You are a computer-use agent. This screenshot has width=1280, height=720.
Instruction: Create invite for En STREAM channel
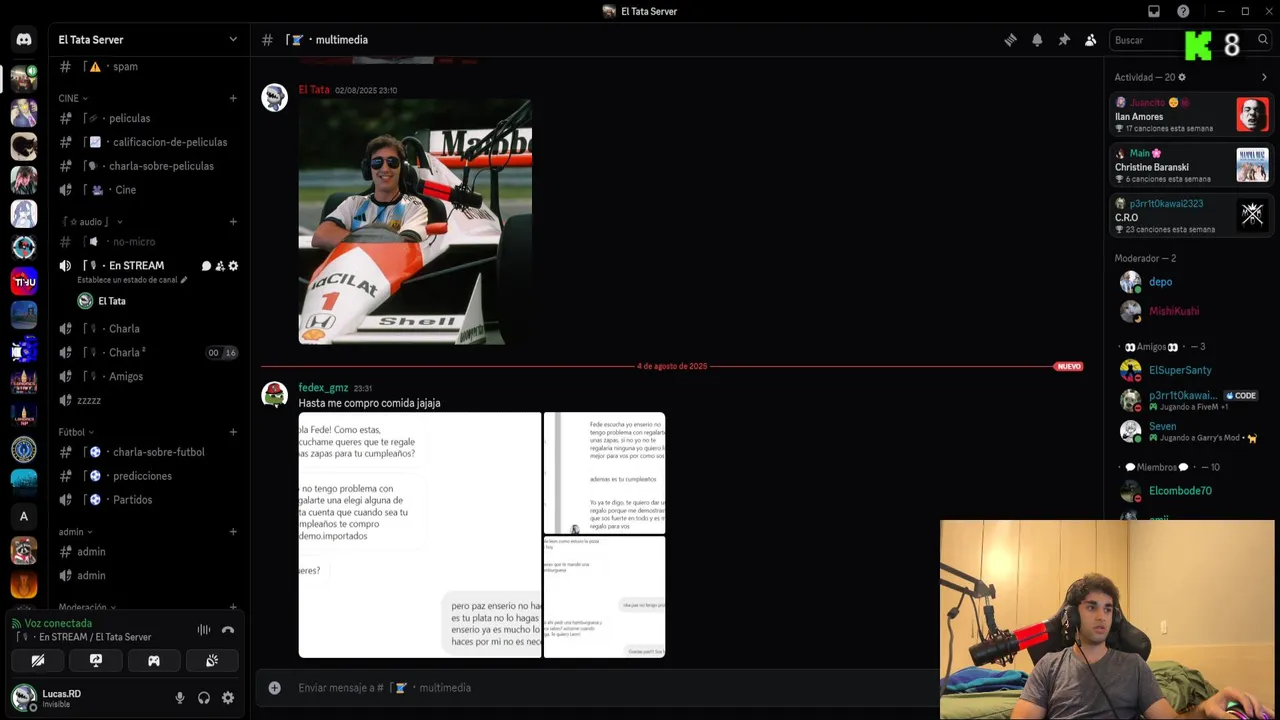click(220, 266)
